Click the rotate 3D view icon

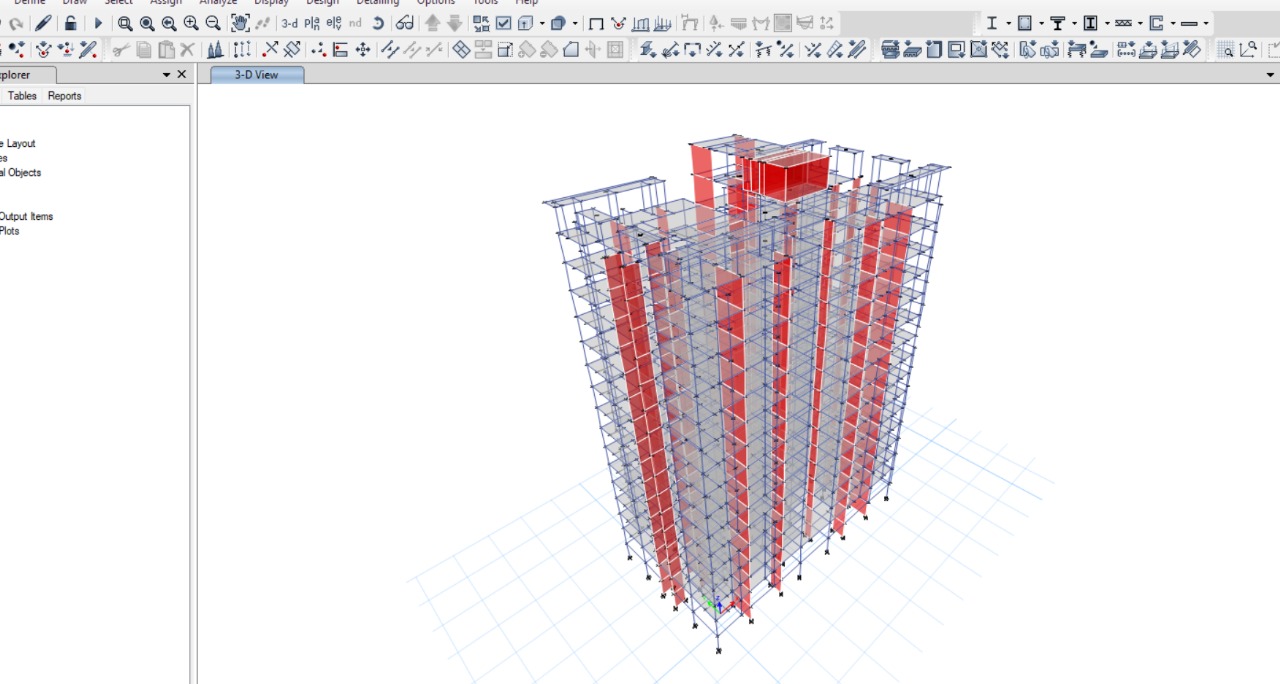pos(378,23)
